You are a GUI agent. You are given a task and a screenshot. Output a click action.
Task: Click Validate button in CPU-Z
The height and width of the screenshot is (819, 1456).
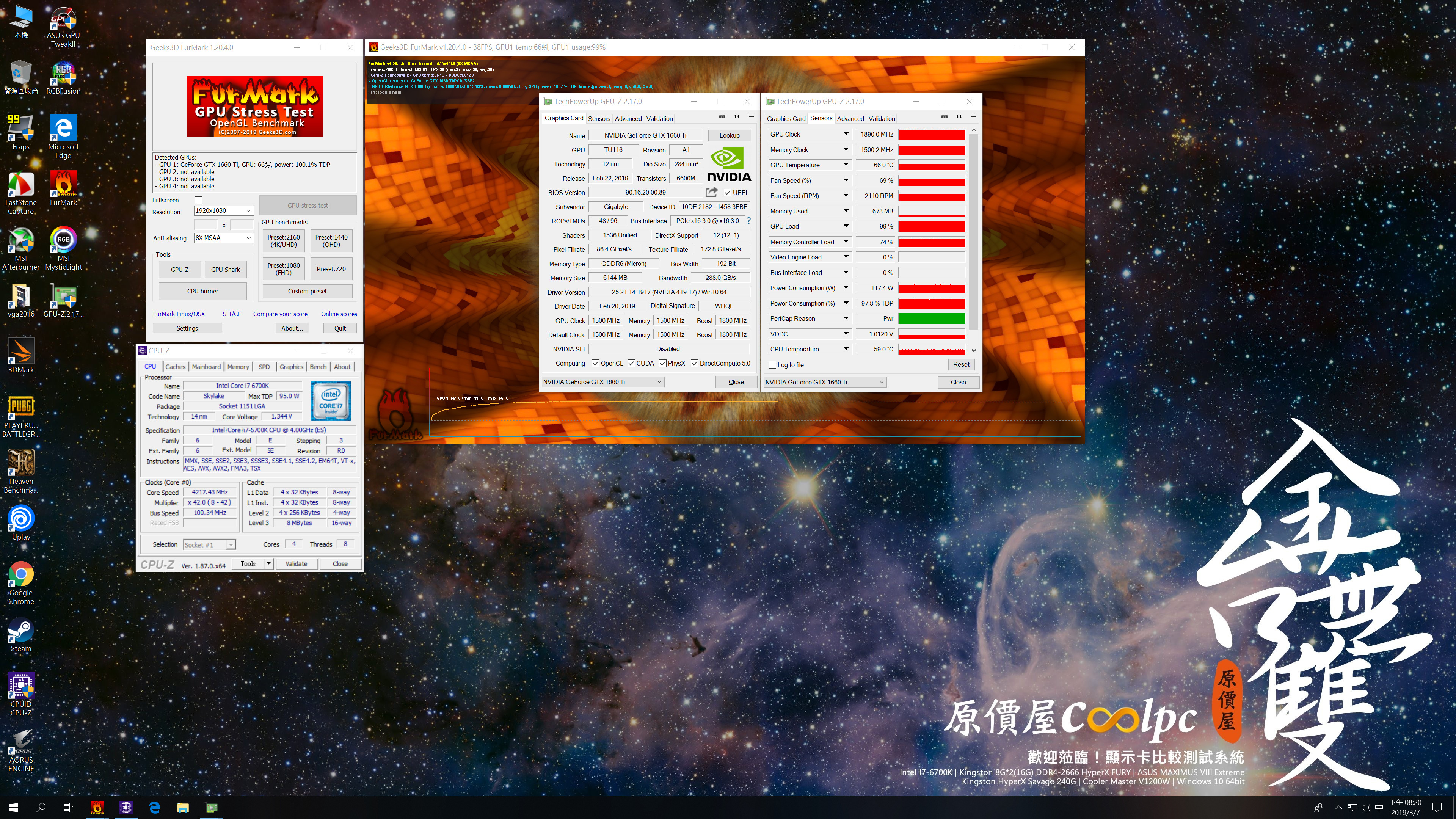296,563
